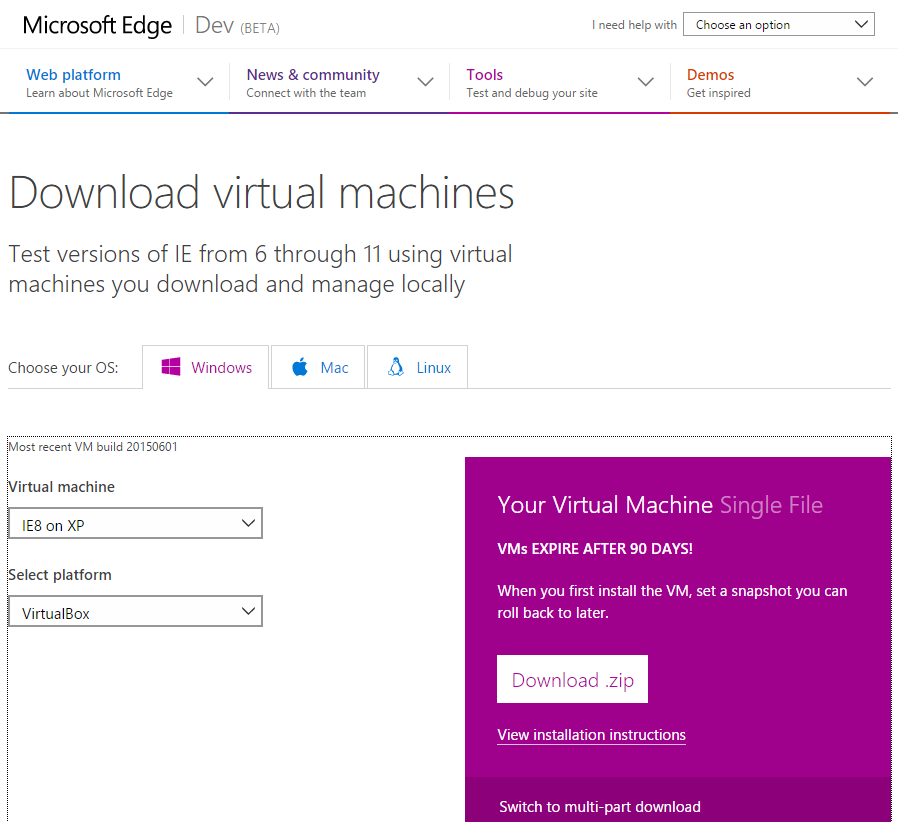Click the Apple logo icon

pyautogui.click(x=300, y=367)
